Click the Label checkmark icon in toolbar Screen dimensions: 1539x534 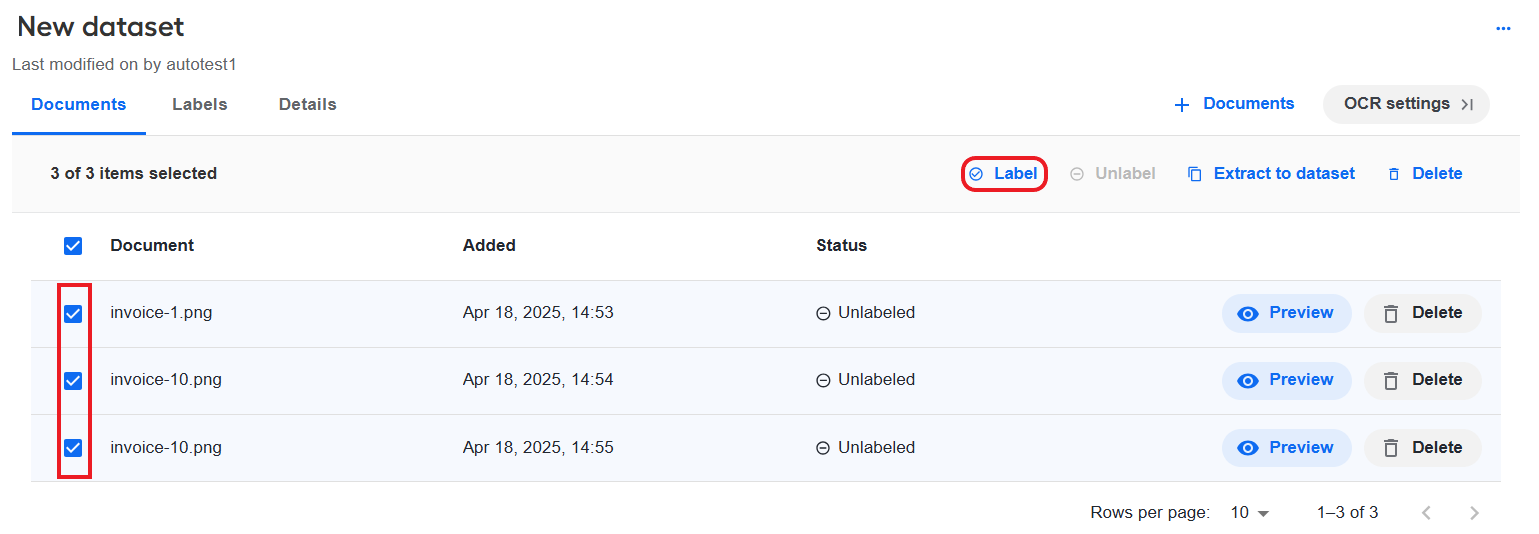[x=976, y=174]
